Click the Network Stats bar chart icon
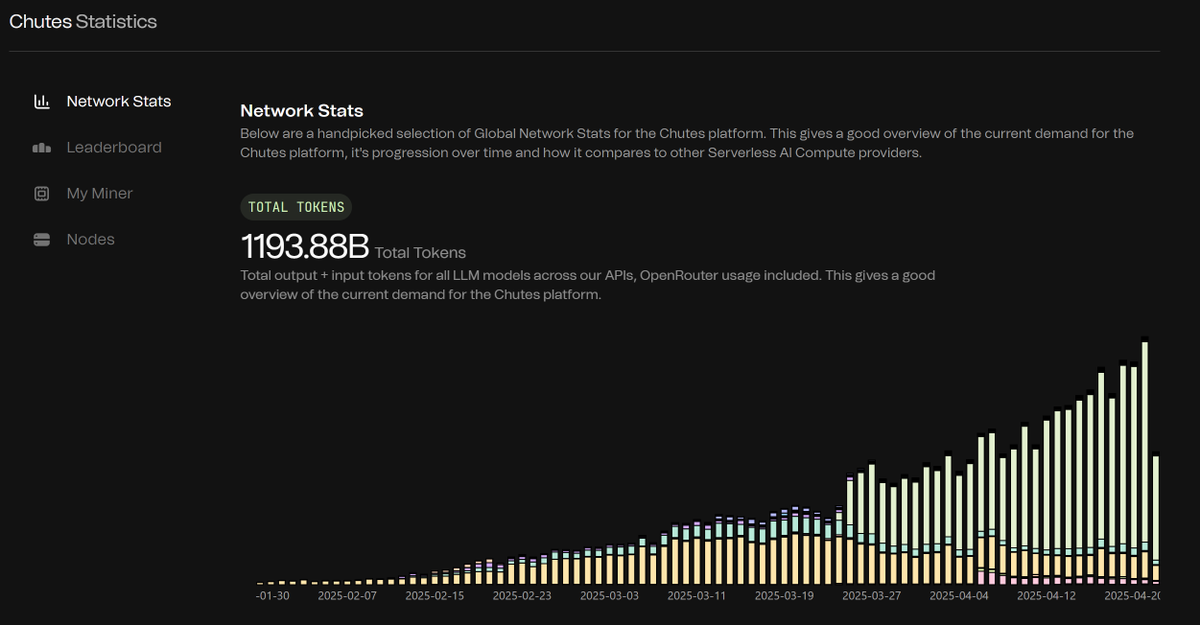1200x625 pixels. tap(42, 101)
